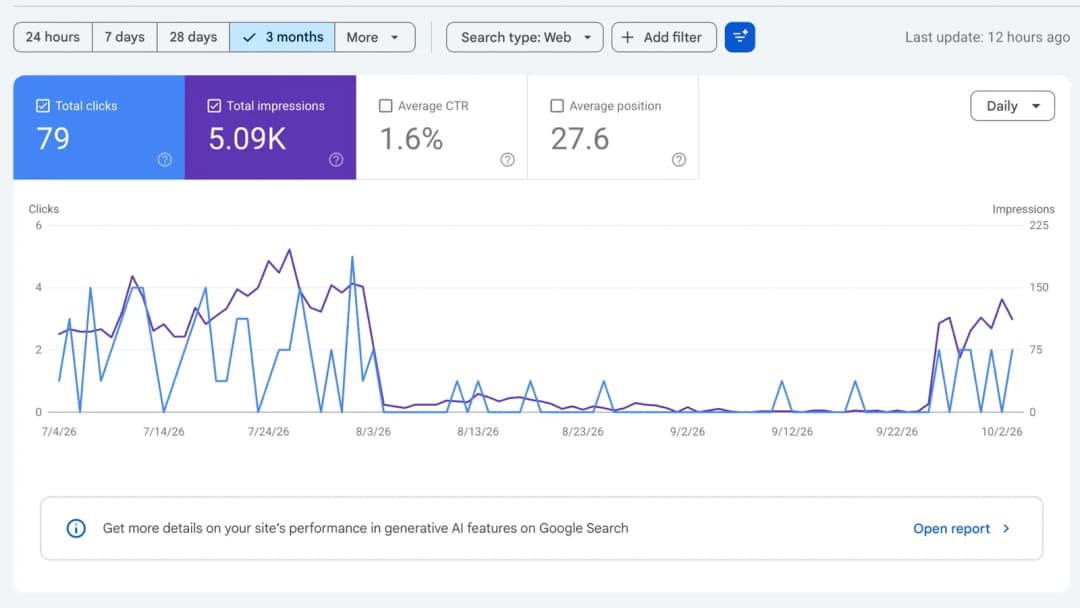The image size is (1080, 608).
Task: Uncheck the Total clicks checkbox
Action: [43, 106]
